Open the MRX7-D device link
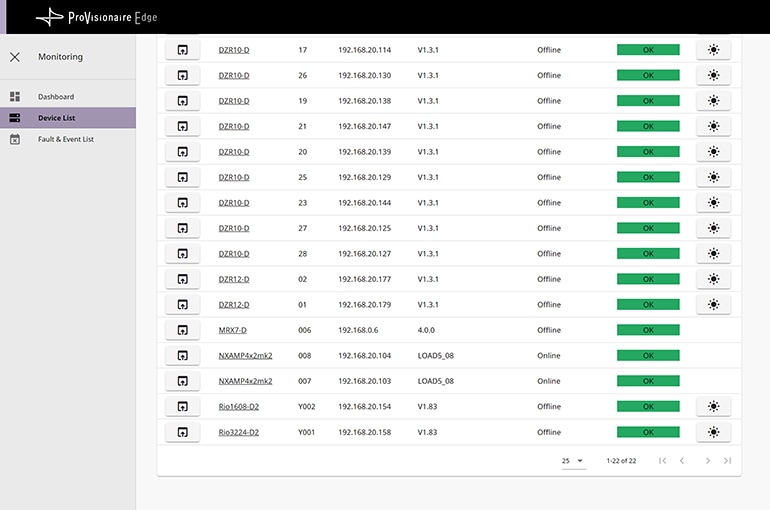This screenshot has height=510, width=770. click(232, 330)
